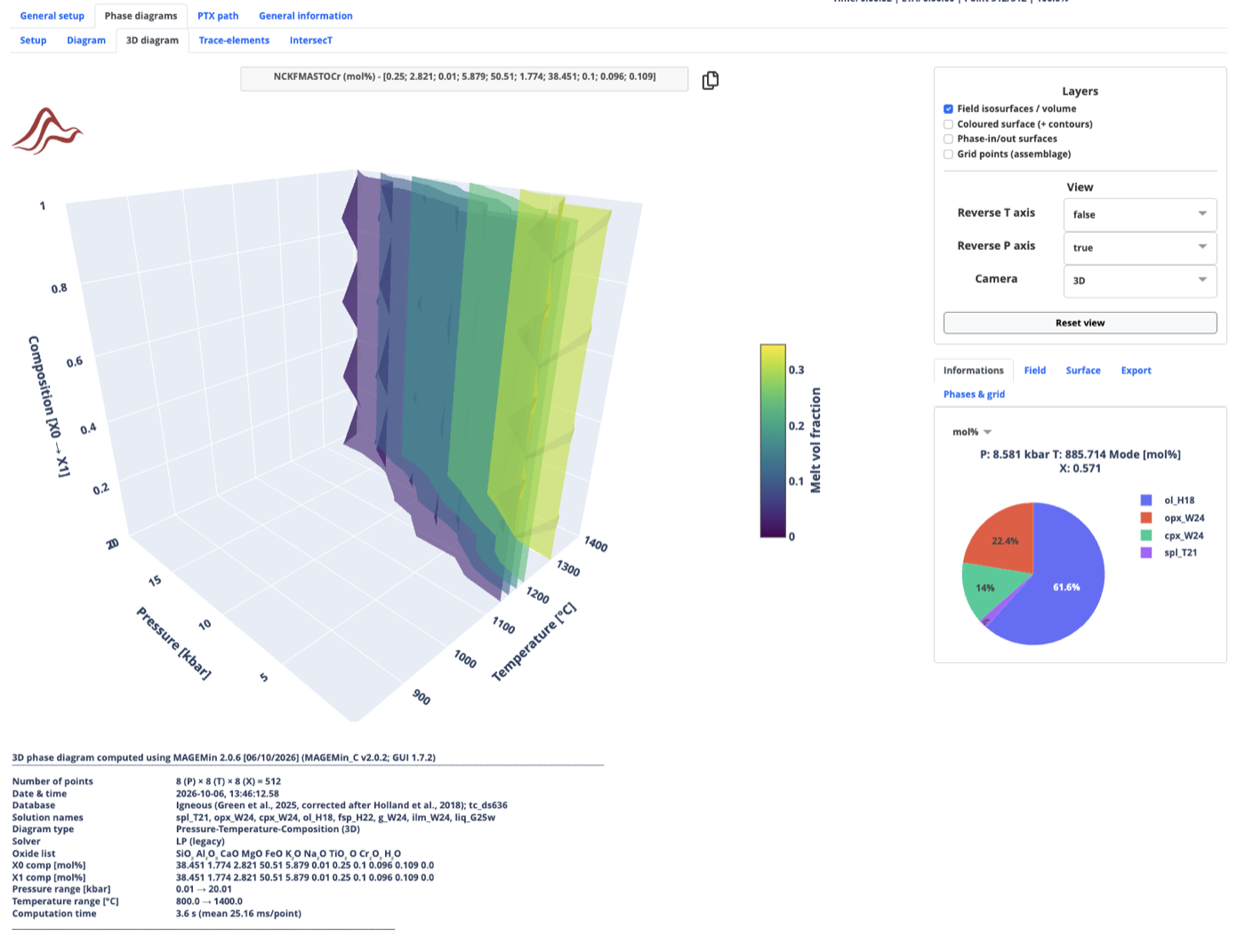Switch to the General setup tab
The height and width of the screenshot is (952, 1245).
tap(52, 16)
